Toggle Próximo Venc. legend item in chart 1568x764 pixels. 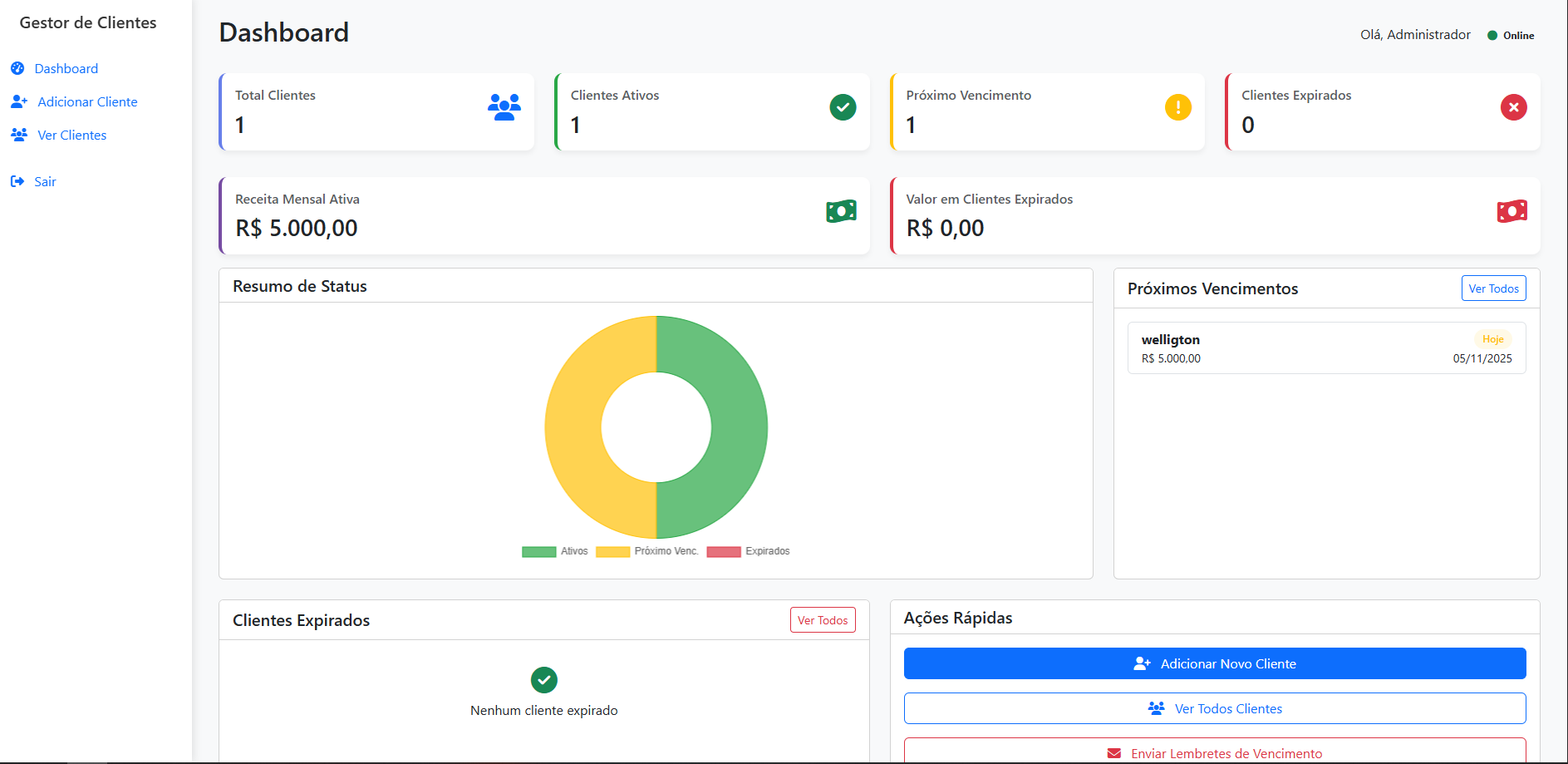coord(647,551)
